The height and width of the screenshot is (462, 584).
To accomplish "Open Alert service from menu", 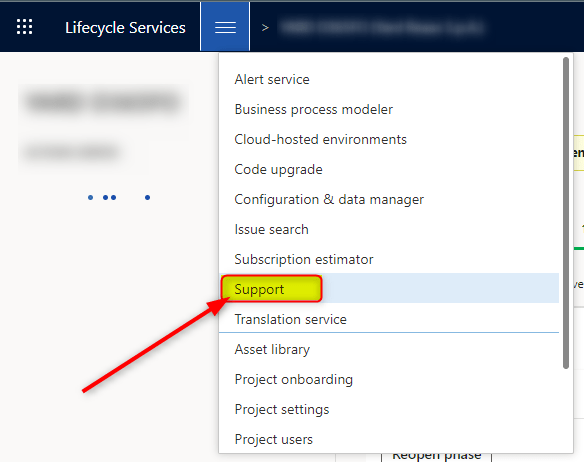I will tap(389, 79).
